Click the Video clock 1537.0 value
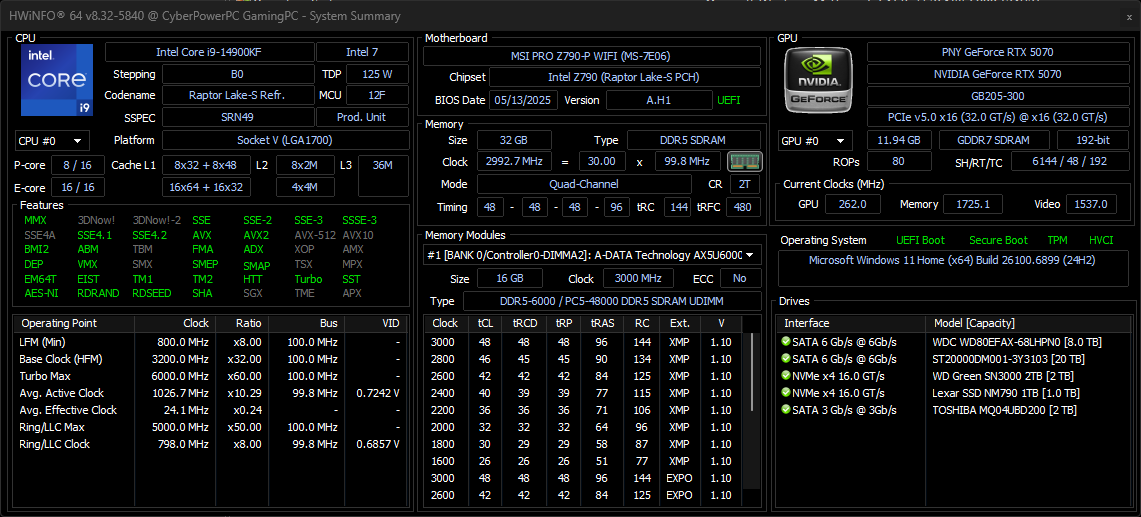This screenshot has height=517, width=1141. (1092, 204)
